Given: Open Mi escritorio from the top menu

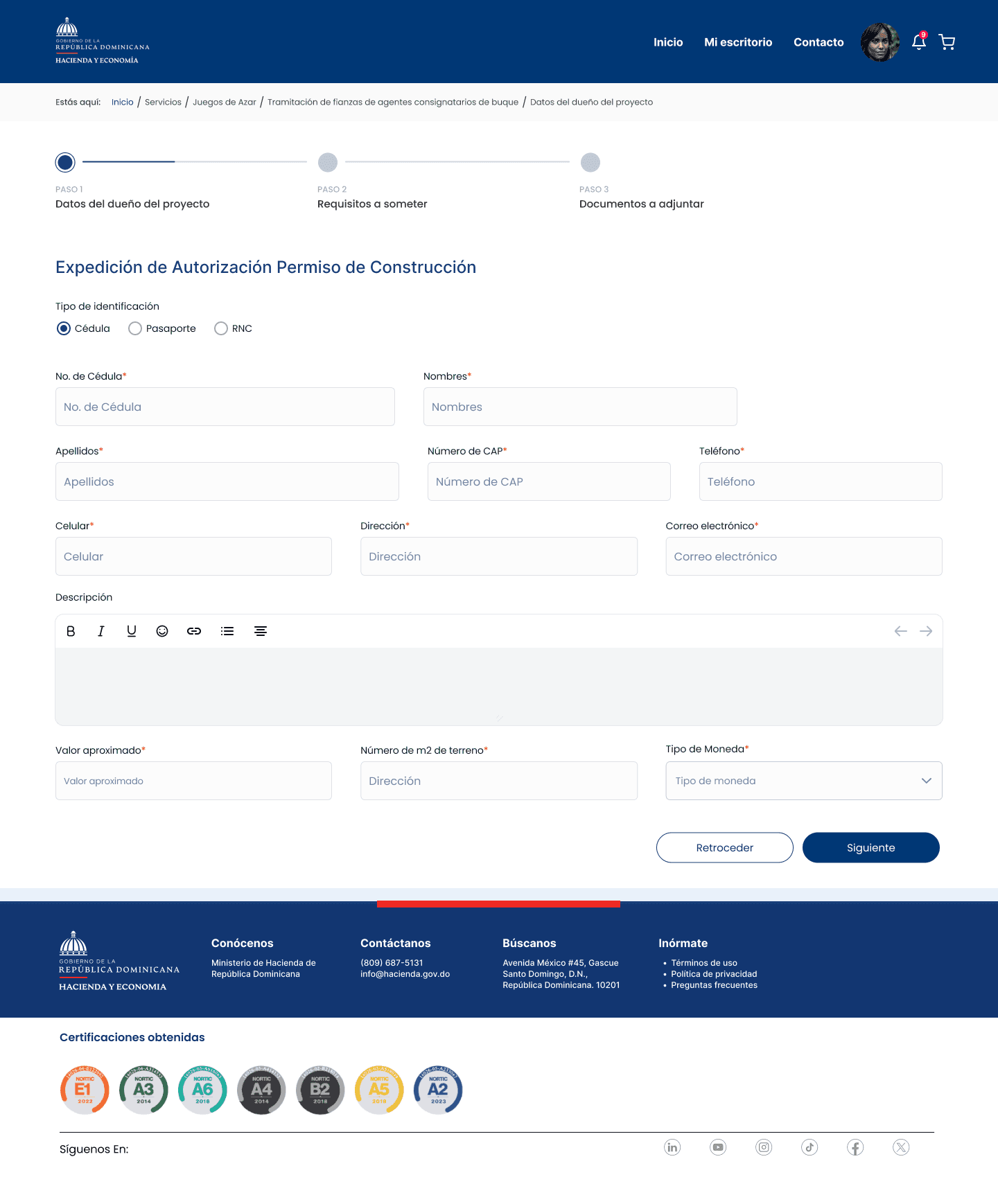Looking at the screenshot, I should (x=738, y=42).
